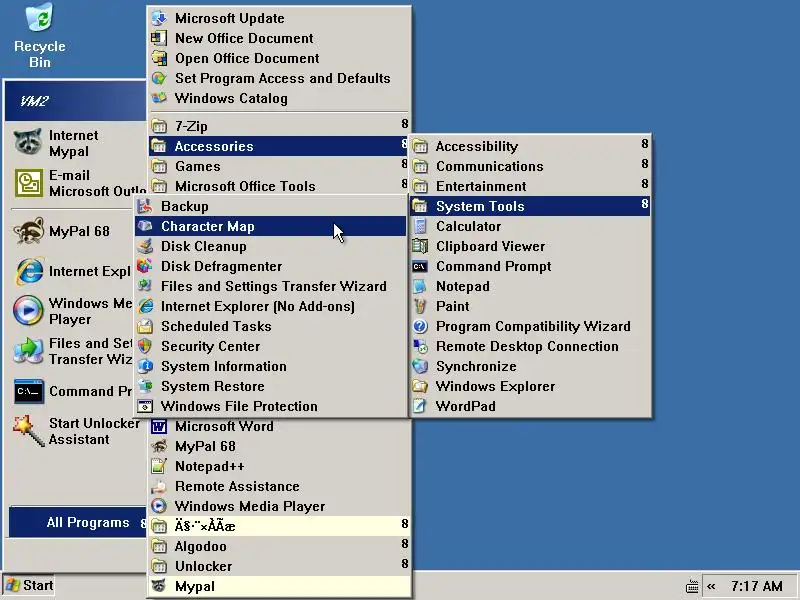Open Security Center shield icon
This screenshot has width=800, height=600.
[145, 346]
